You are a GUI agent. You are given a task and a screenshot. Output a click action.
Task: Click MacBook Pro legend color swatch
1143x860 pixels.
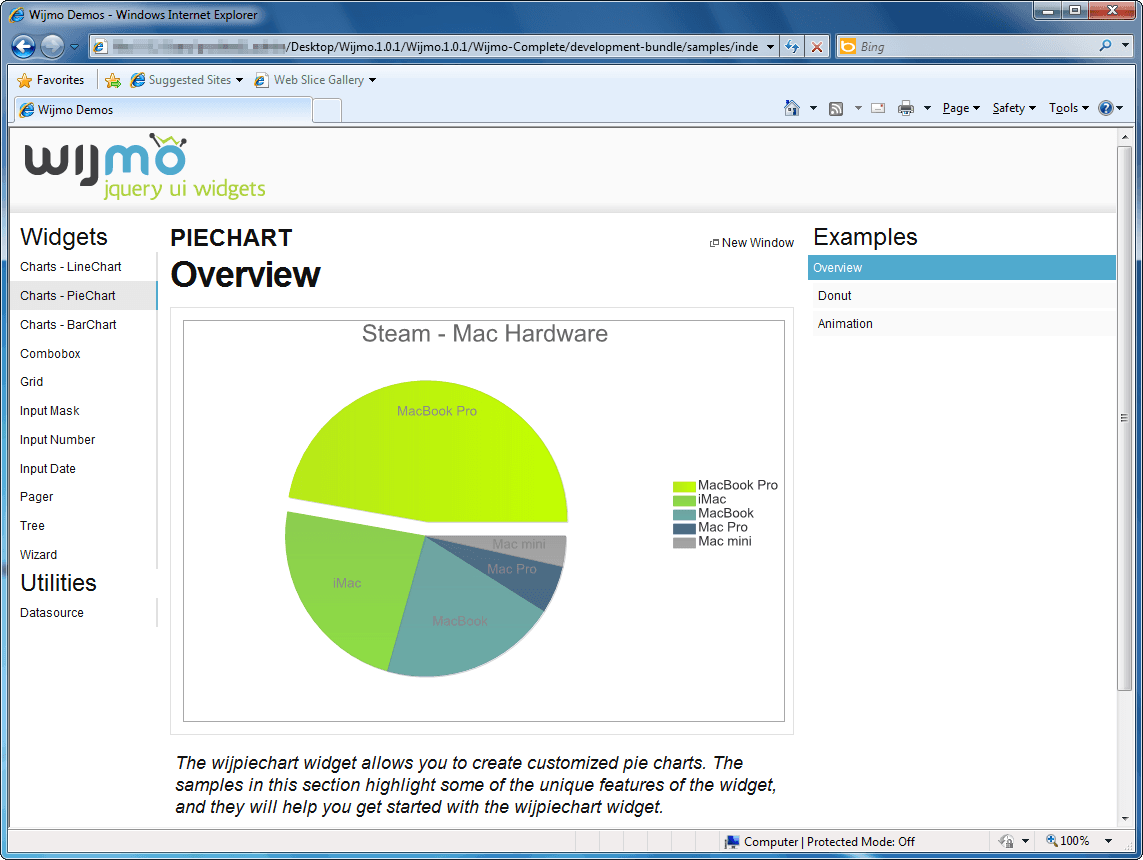(x=684, y=486)
